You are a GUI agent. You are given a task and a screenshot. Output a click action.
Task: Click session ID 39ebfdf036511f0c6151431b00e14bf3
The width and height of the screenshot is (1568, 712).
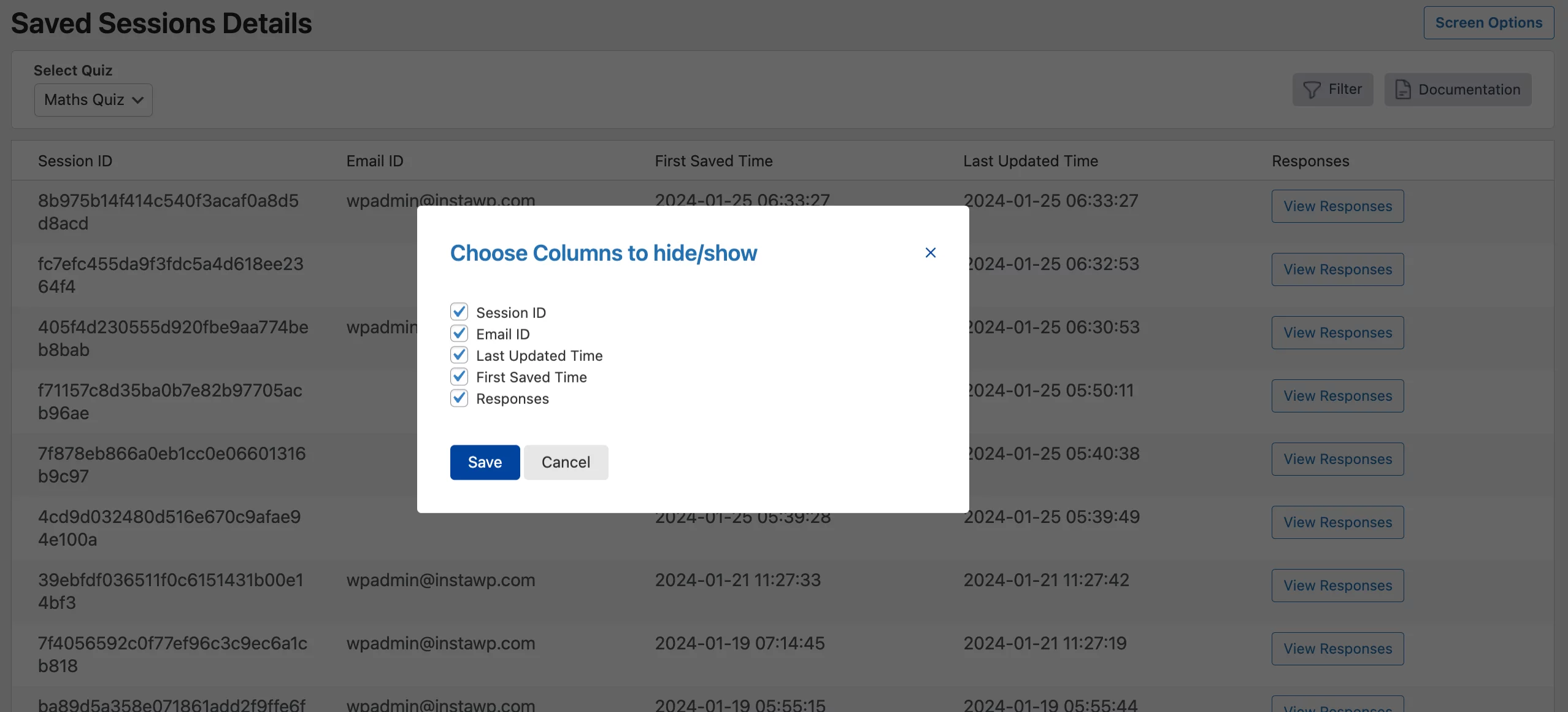tap(171, 591)
